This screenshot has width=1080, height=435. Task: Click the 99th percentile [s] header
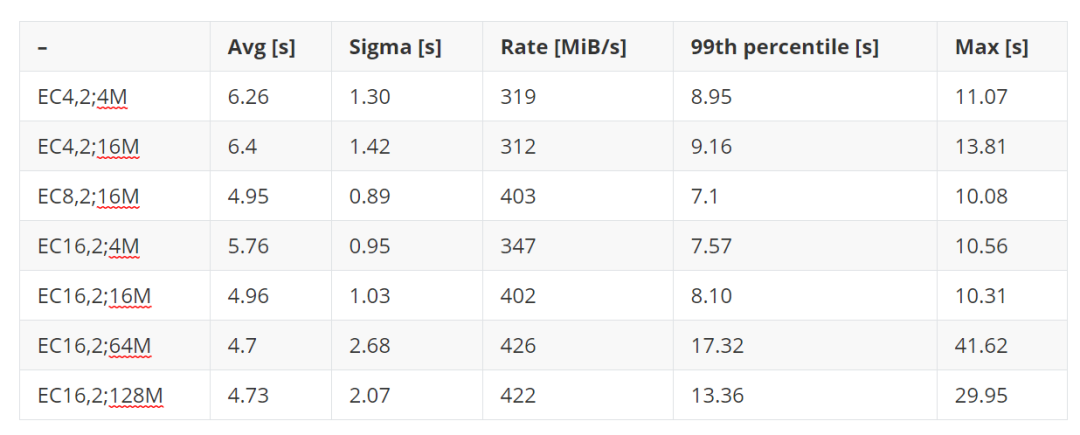784,47
